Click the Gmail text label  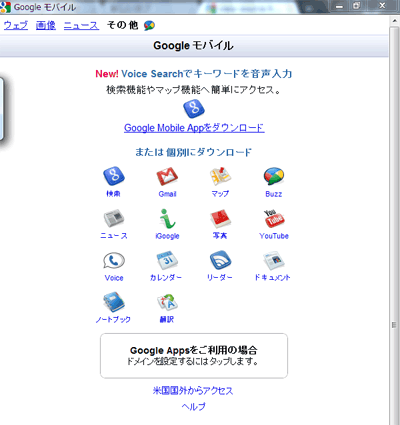coord(167,194)
